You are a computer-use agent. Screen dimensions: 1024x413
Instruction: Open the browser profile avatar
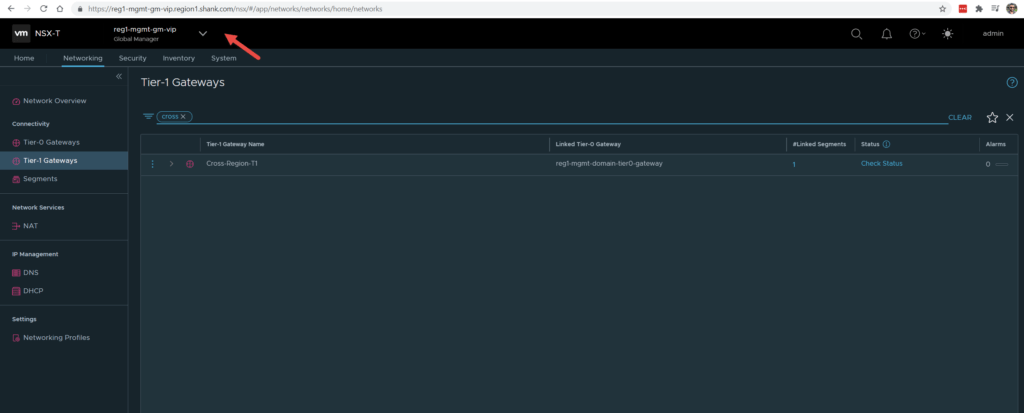[x=1012, y=9]
